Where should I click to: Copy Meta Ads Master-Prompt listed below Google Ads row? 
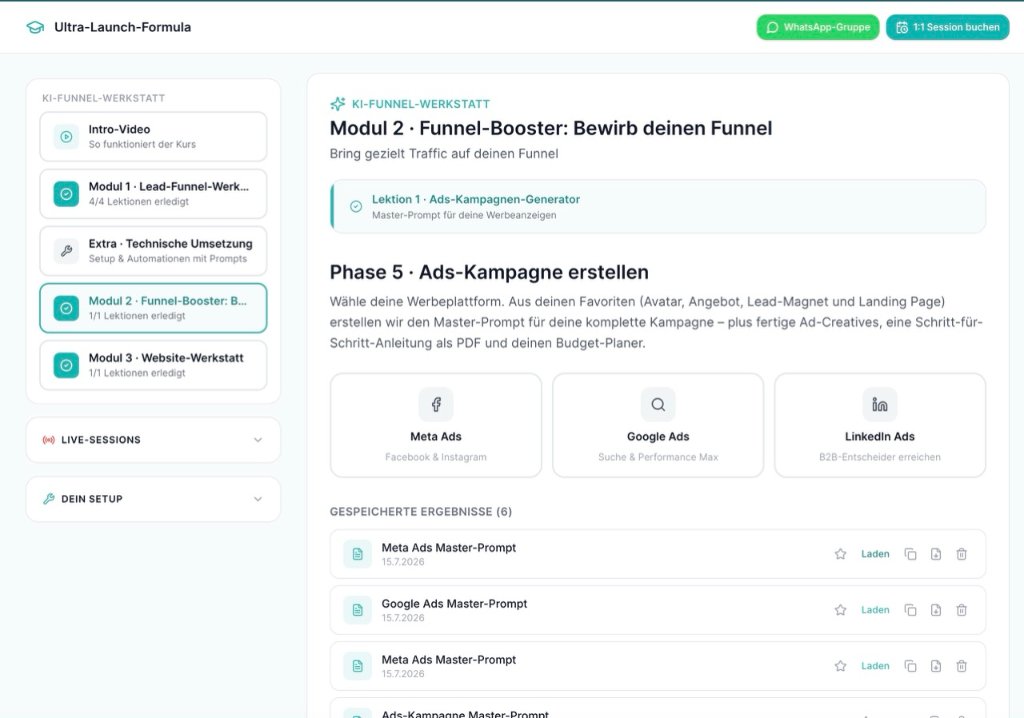click(x=910, y=666)
